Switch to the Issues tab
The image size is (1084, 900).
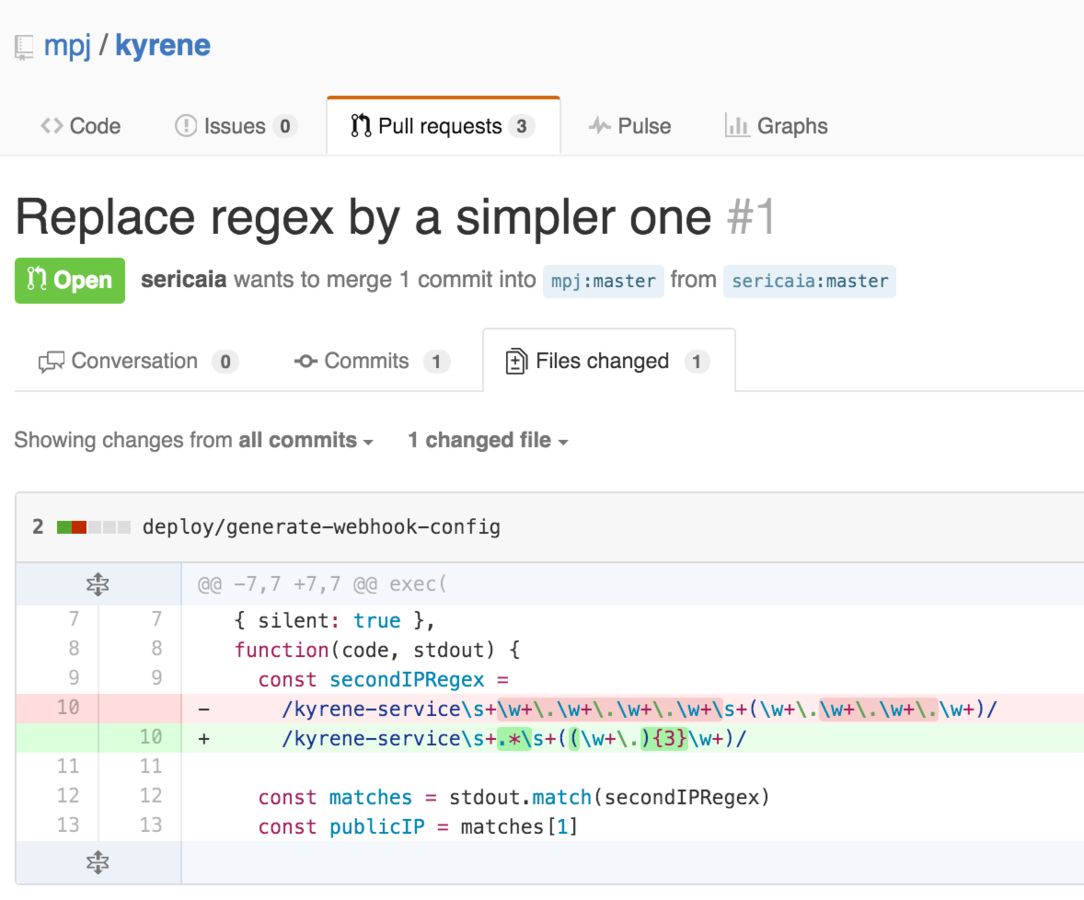(236, 126)
